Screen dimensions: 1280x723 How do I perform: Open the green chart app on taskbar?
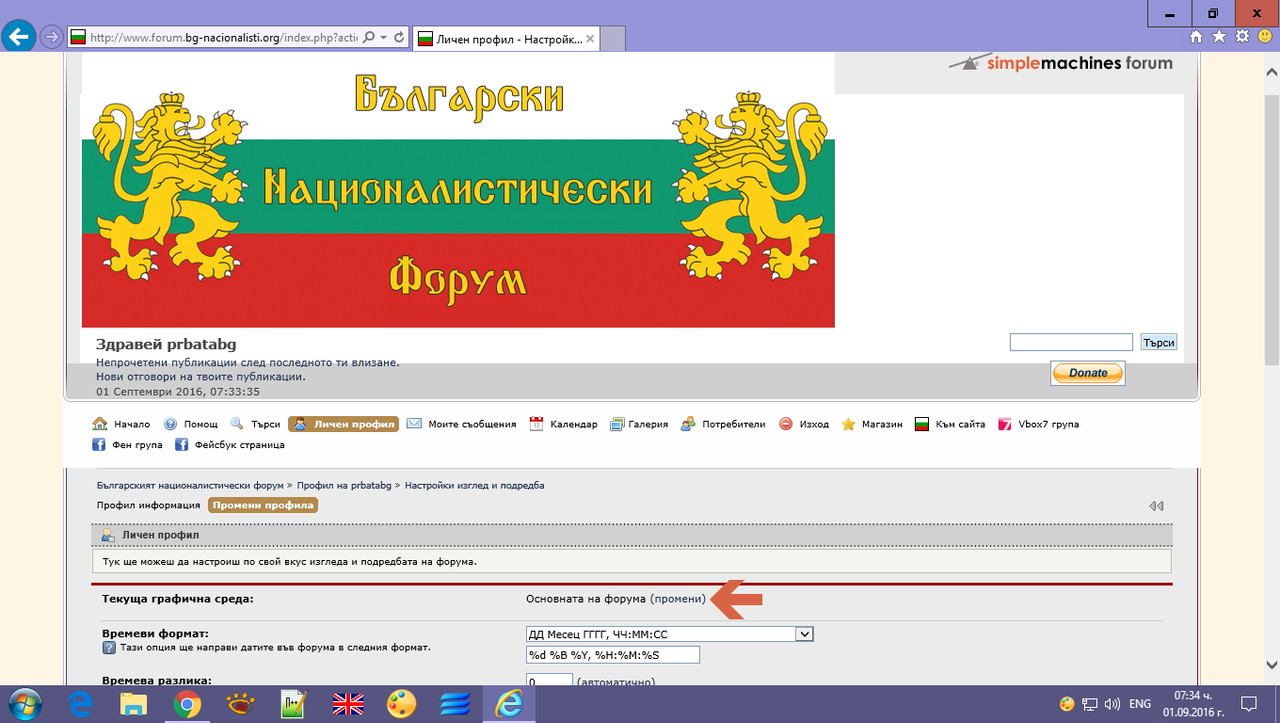[x=294, y=704]
